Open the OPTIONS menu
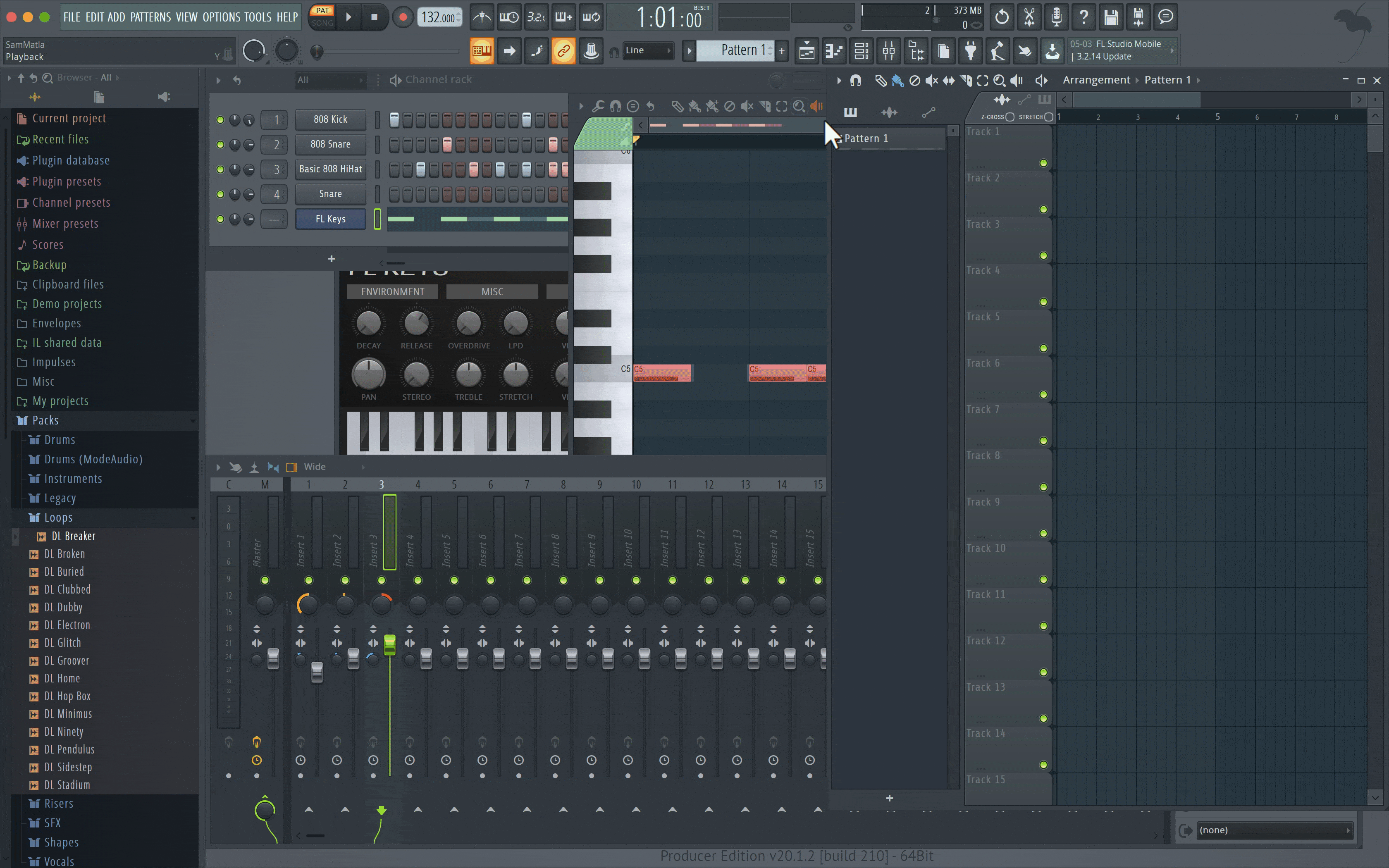 tap(222, 17)
